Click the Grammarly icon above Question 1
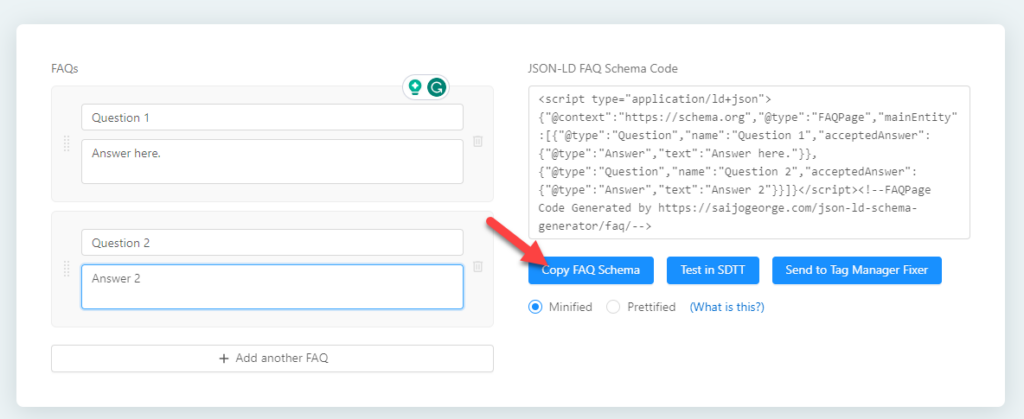This screenshot has width=1024, height=419. pos(437,87)
